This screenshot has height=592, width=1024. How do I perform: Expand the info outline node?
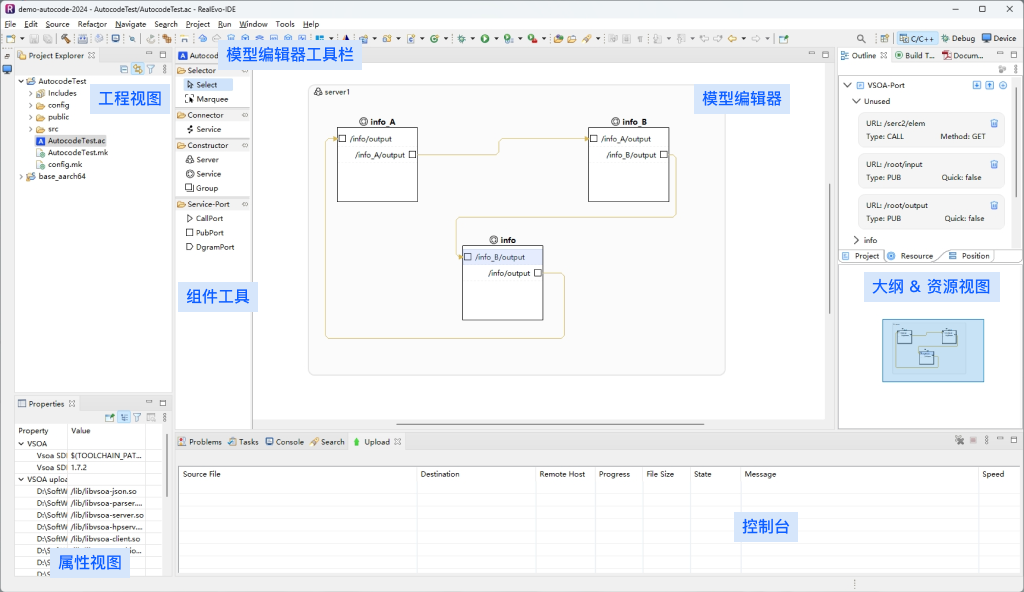point(856,240)
